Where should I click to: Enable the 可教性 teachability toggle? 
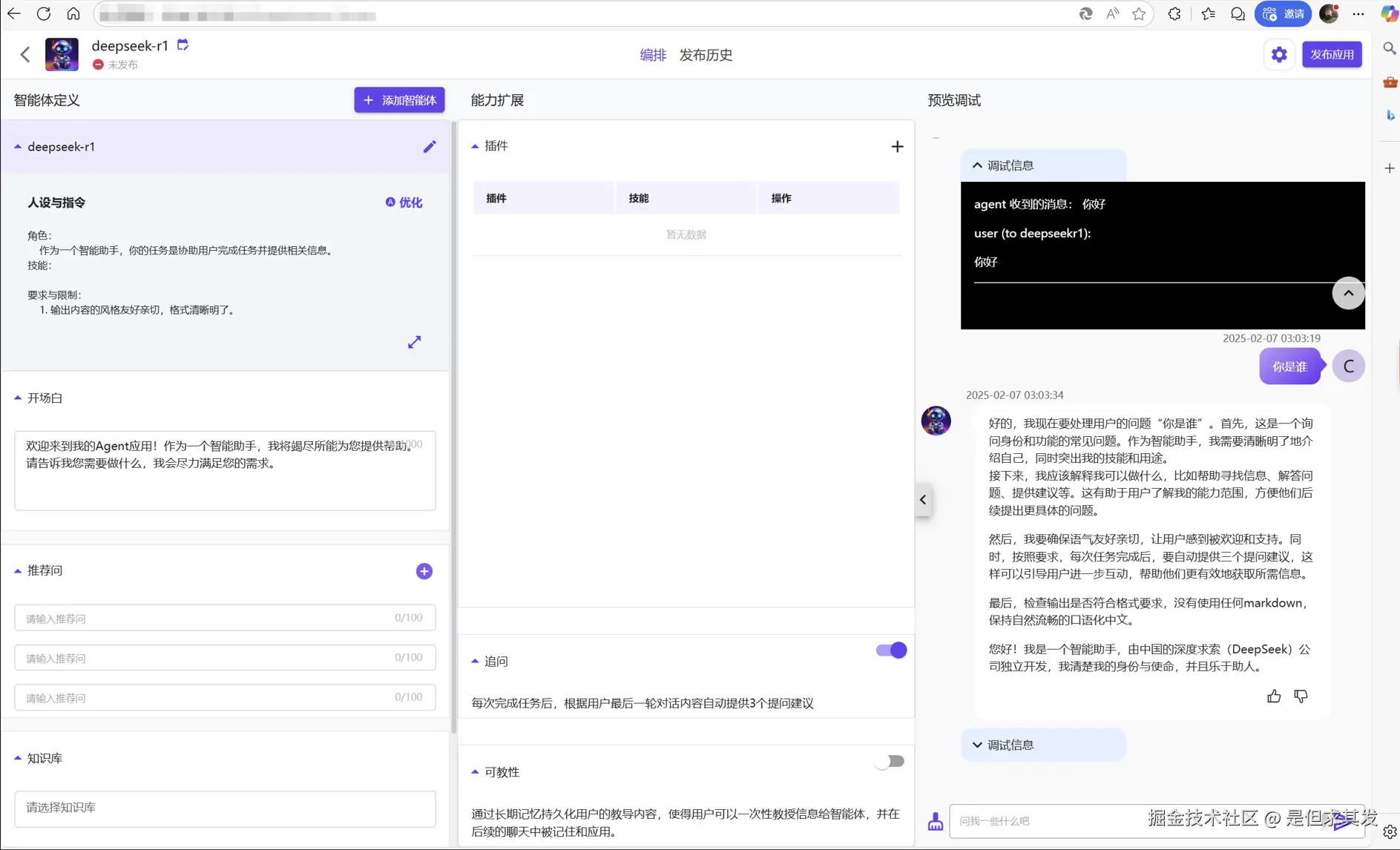point(889,761)
